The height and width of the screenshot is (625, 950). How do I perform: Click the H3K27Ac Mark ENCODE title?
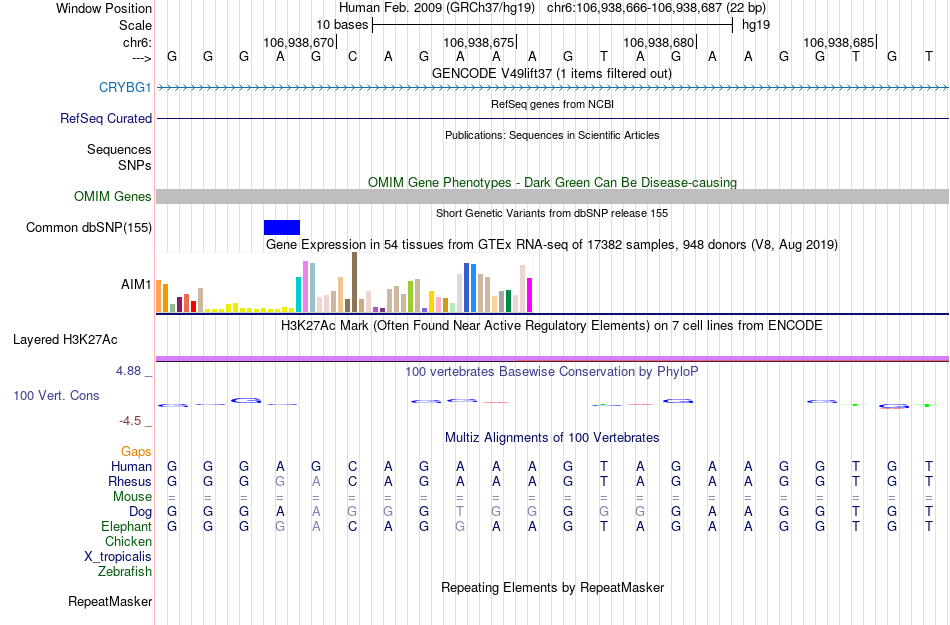[552, 326]
